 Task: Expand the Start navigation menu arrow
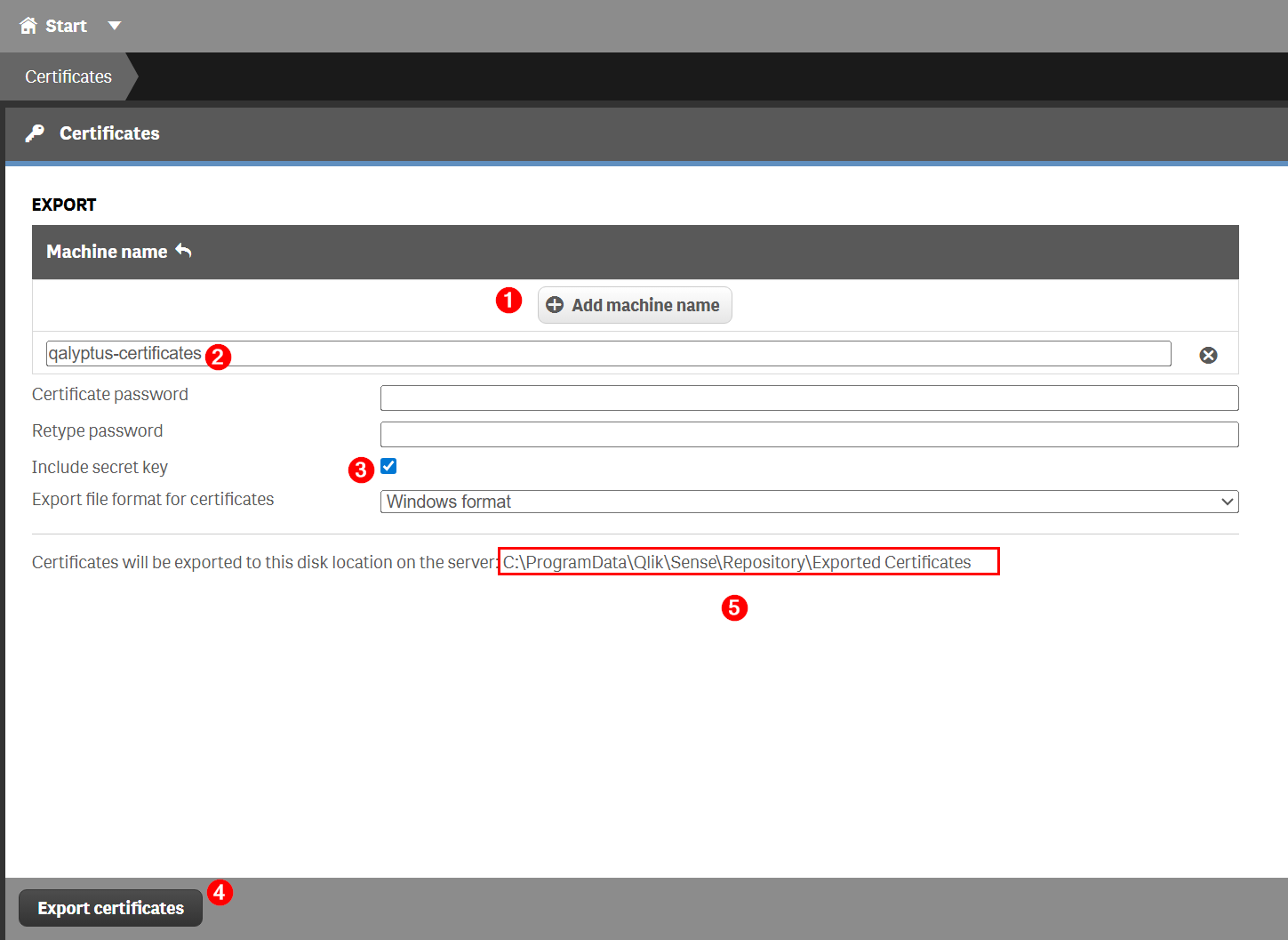[x=115, y=26]
